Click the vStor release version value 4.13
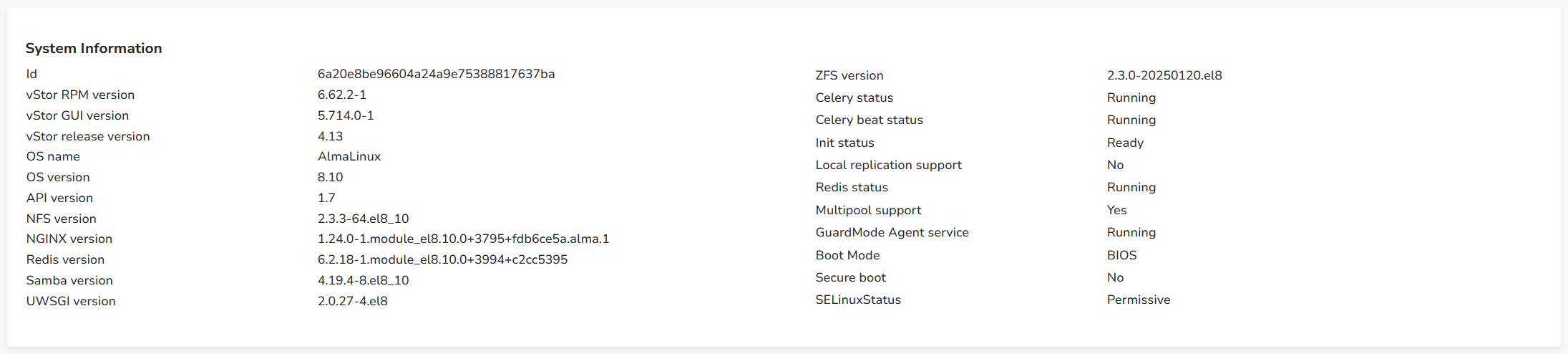Image resolution: width=1568 pixels, height=354 pixels. 330,136
